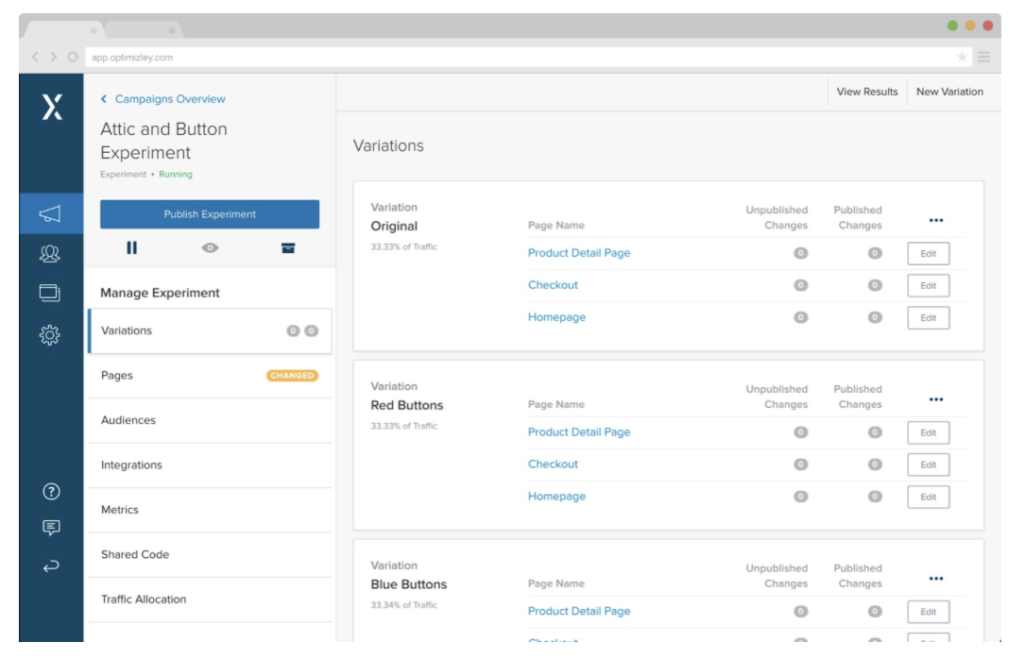This screenshot has width=1024, height=659.
Task: Click the Red Buttons variation name
Action: (407, 406)
